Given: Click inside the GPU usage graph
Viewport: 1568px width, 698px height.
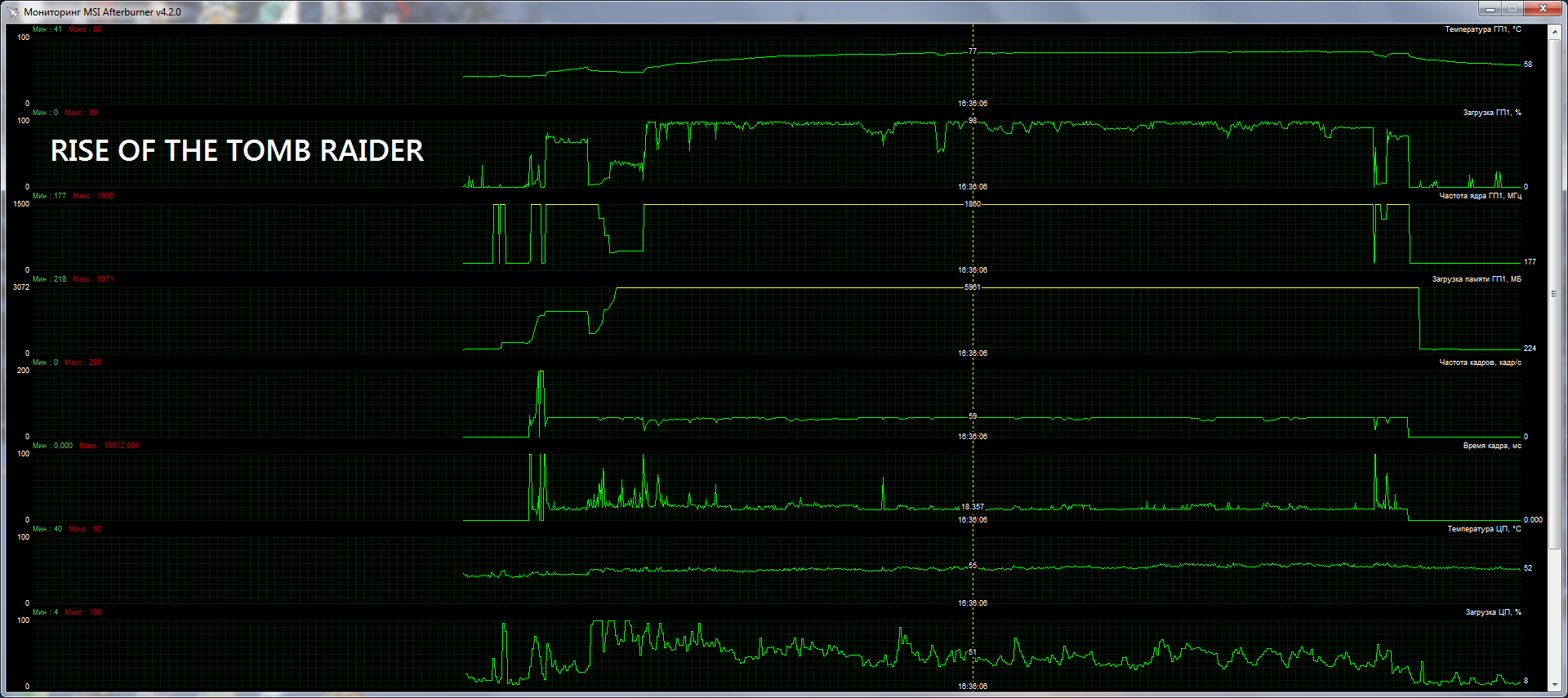Looking at the screenshot, I should (776, 153).
